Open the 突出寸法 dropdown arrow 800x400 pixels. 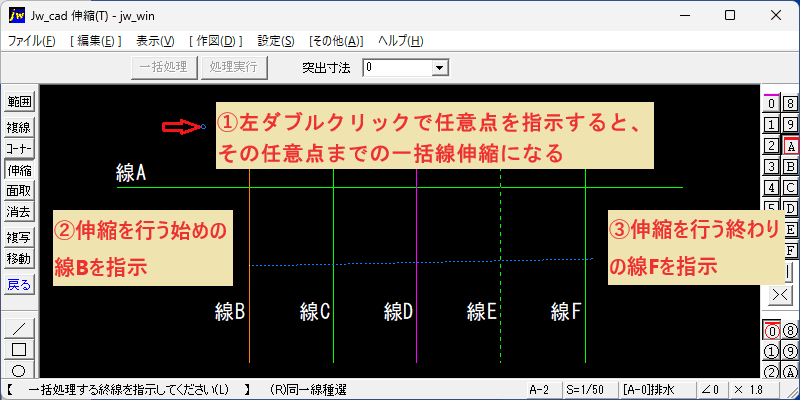point(439,67)
